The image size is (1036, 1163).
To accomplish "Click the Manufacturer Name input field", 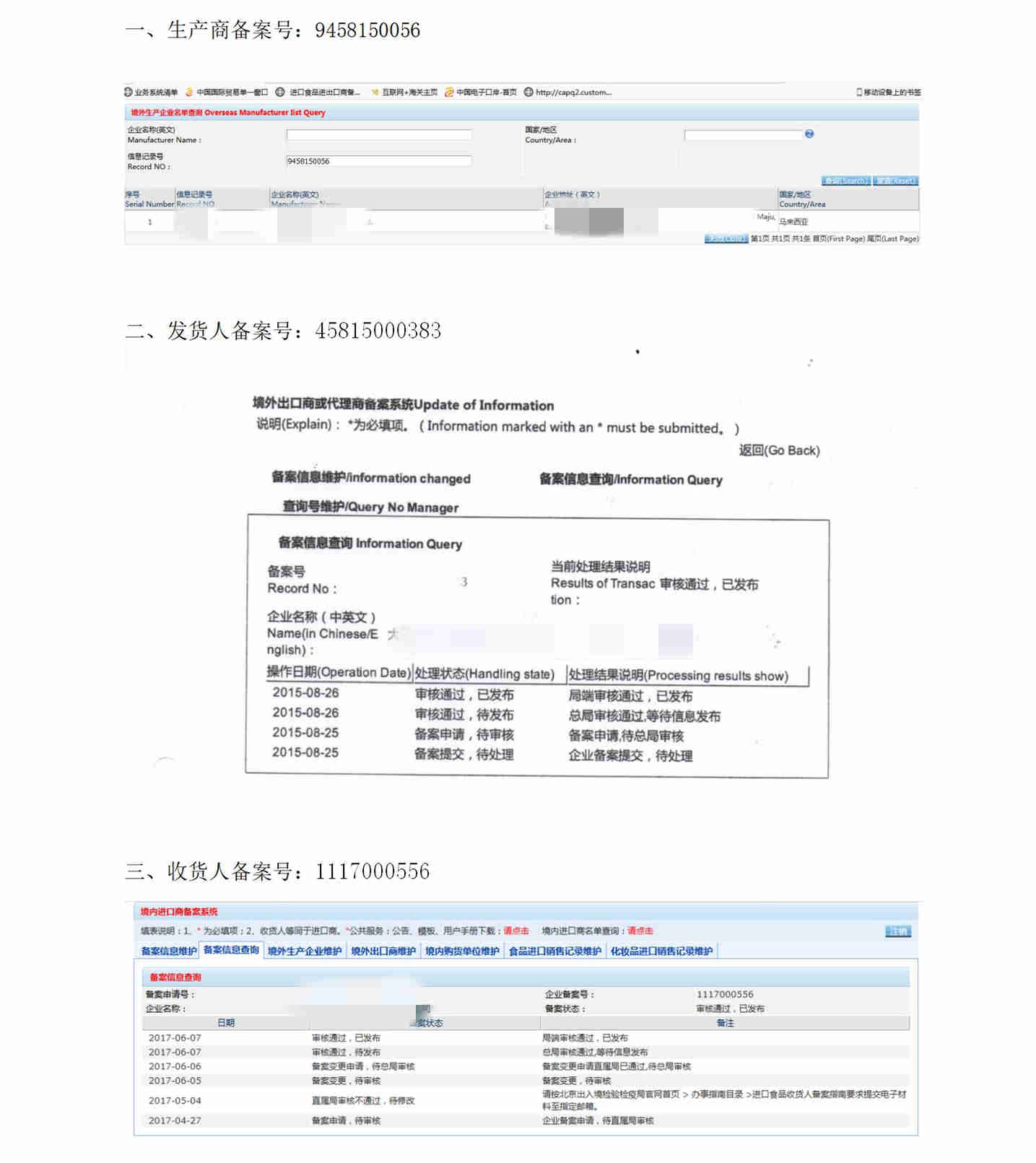I will pyautogui.click(x=379, y=135).
